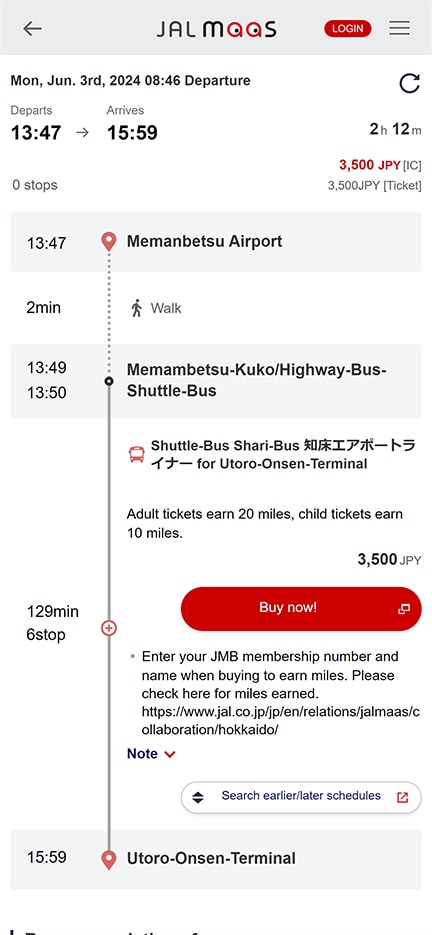Open the hamburger menu
The image size is (432, 935).
point(399,28)
